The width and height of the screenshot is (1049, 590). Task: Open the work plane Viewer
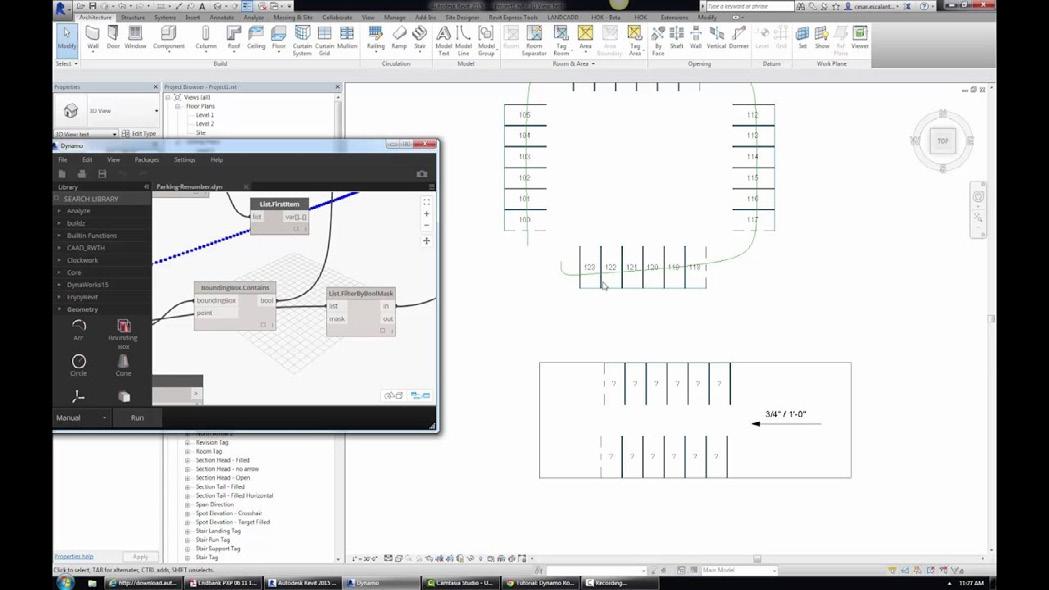tap(860, 39)
